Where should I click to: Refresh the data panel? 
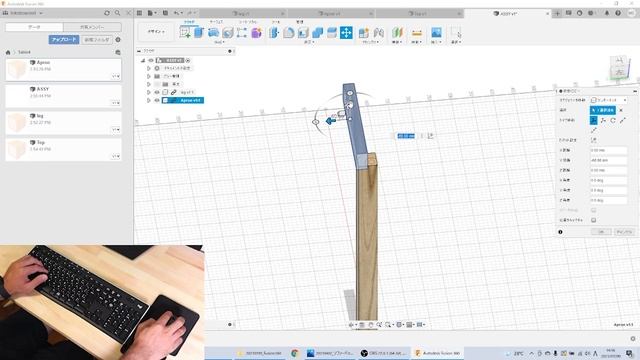click(107, 13)
